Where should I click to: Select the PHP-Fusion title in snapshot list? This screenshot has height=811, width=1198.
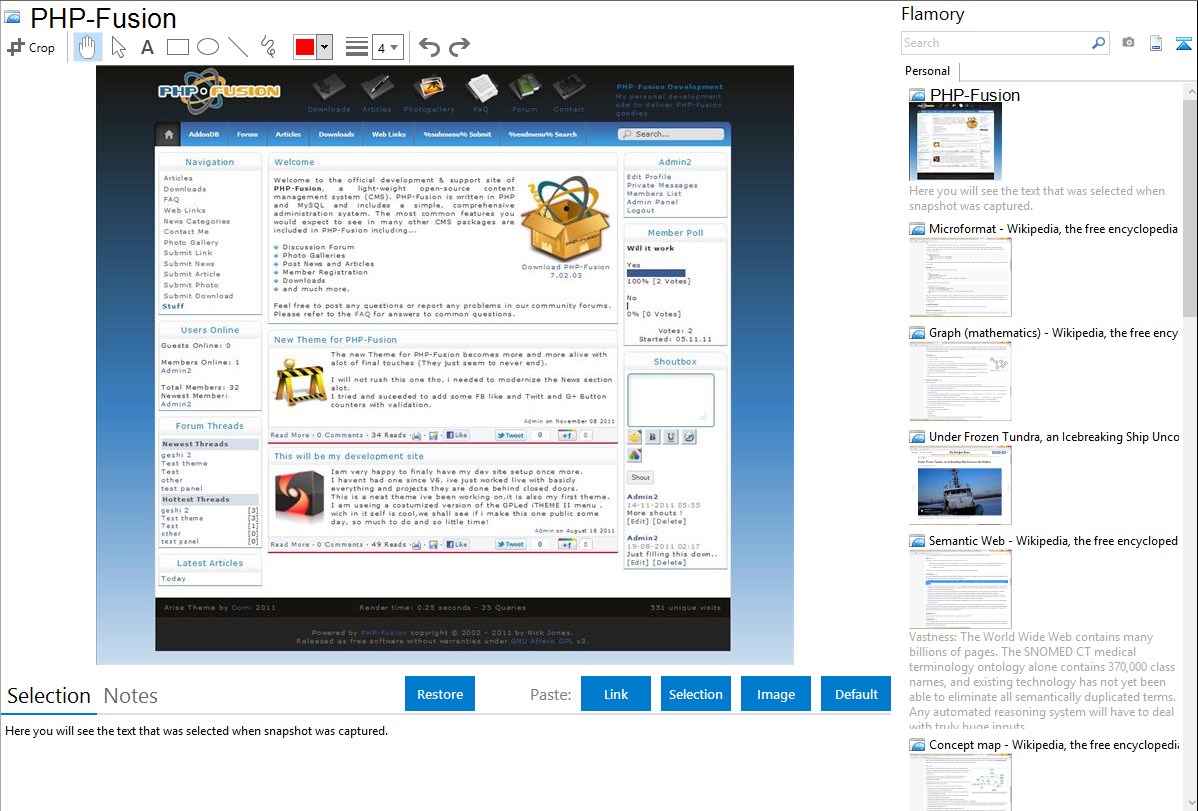point(975,96)
